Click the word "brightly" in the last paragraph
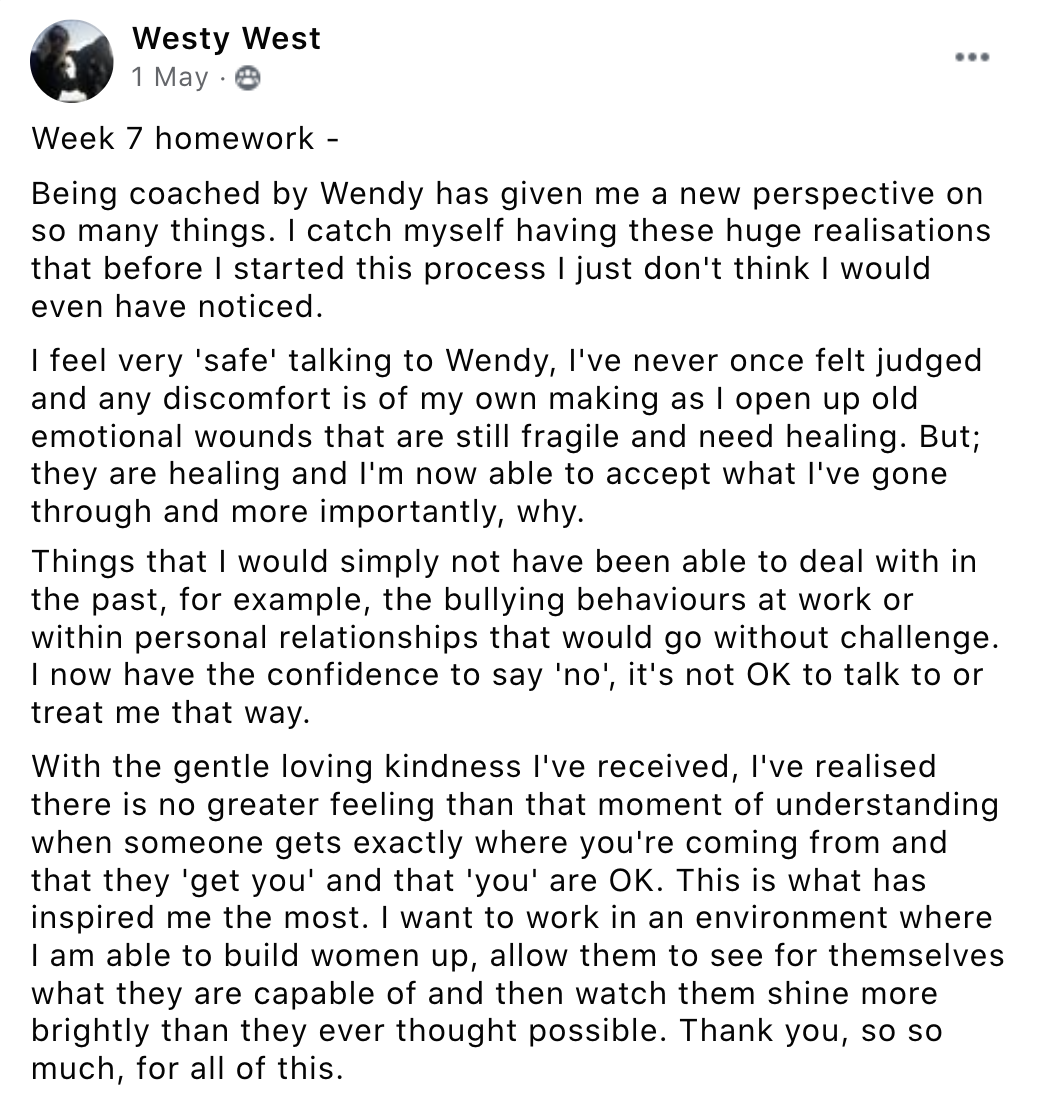 (91, 1032)
